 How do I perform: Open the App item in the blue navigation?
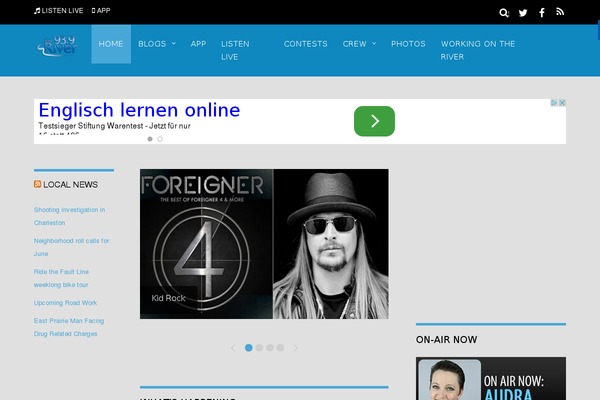click(x=198, y=44)
